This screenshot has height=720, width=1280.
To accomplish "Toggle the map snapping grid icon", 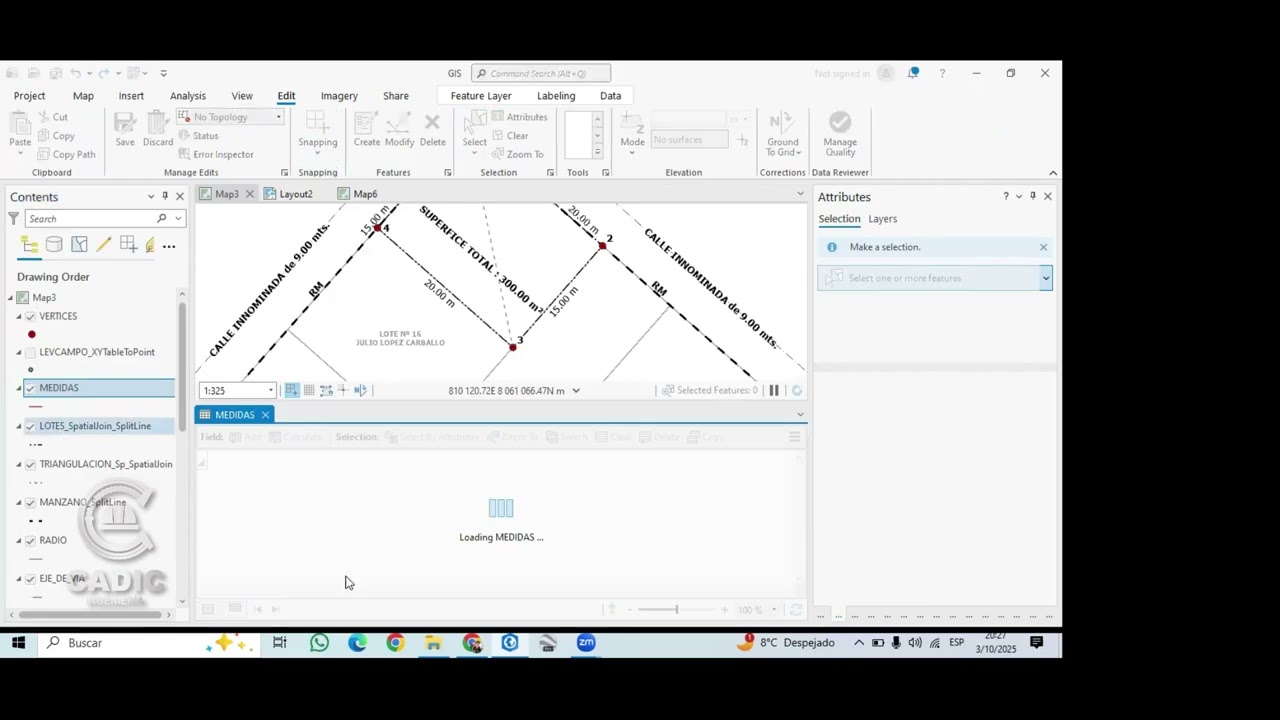I will 292,390.
